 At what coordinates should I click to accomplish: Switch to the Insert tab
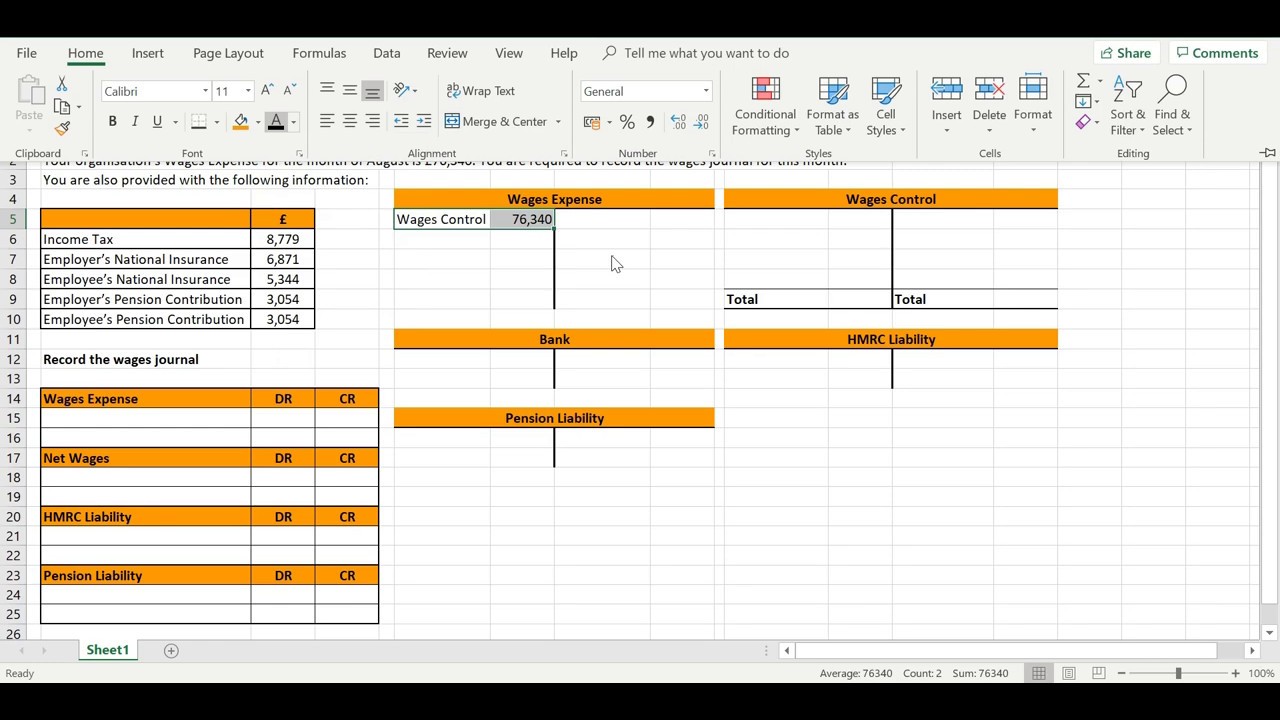pyautogui.click(x=147, y=53)
